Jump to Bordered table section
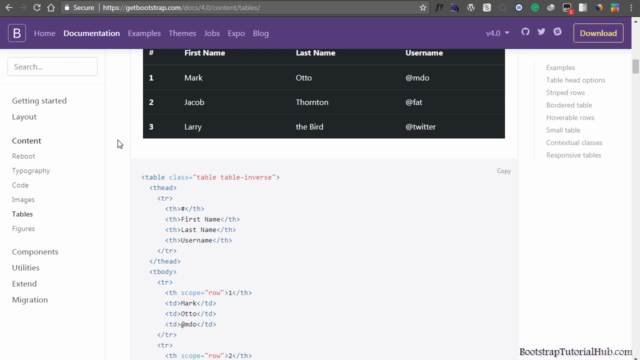 [569, 105]
